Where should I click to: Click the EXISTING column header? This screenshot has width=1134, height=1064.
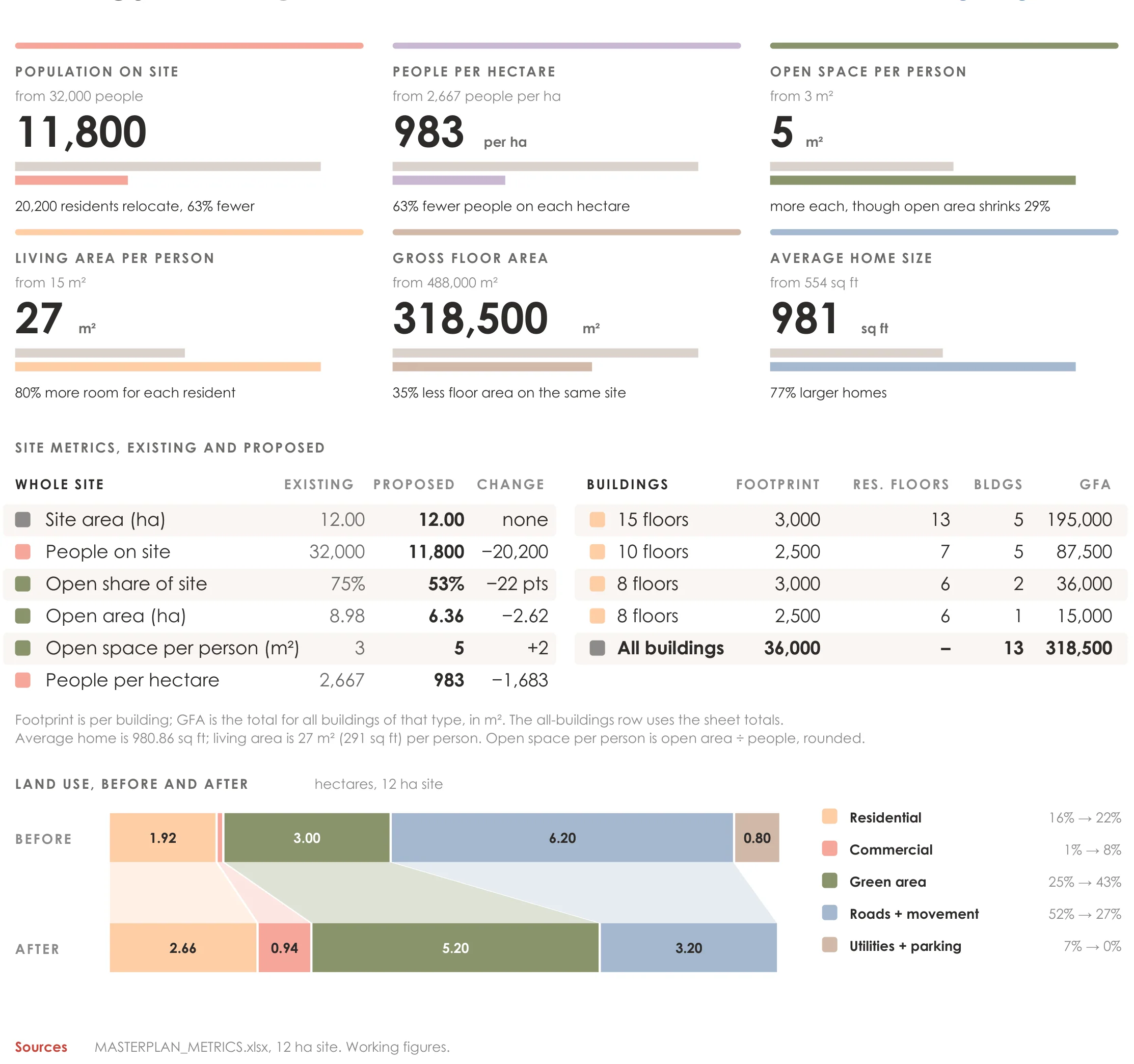coord(319,485)
